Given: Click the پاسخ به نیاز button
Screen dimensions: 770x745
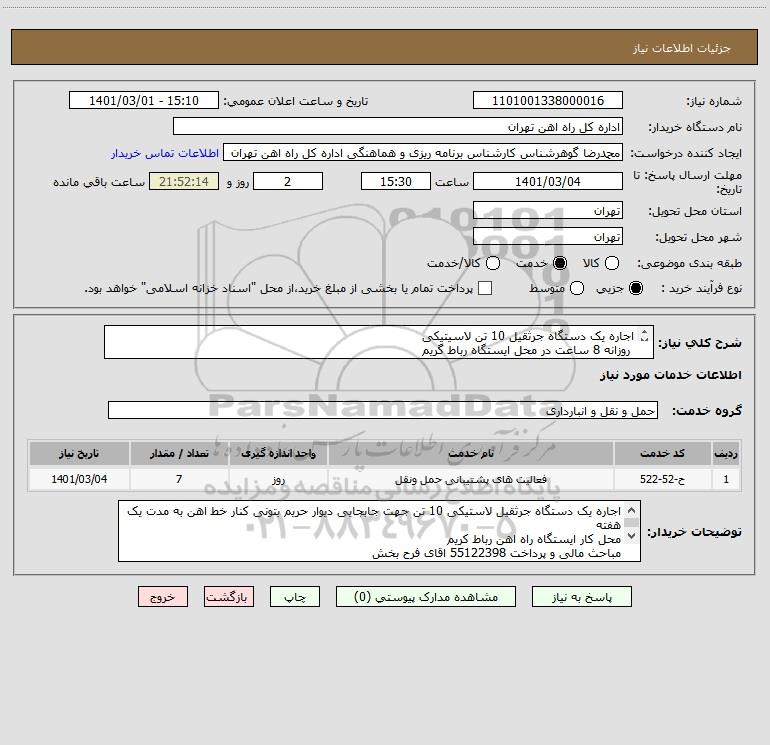Looking at the screenshot, I should [582, 597].
